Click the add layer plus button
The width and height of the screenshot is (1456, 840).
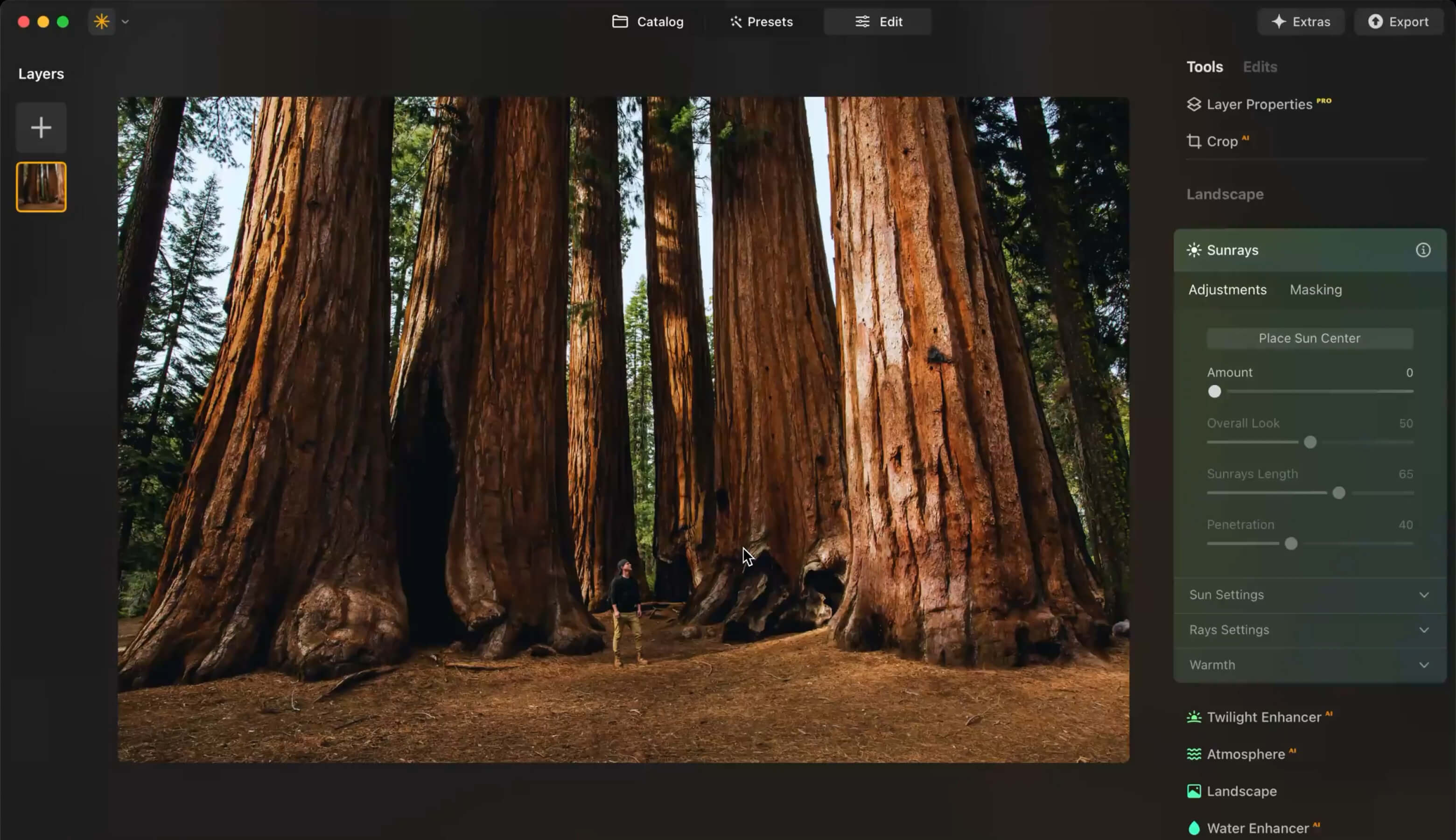click(x=41, y=127)
